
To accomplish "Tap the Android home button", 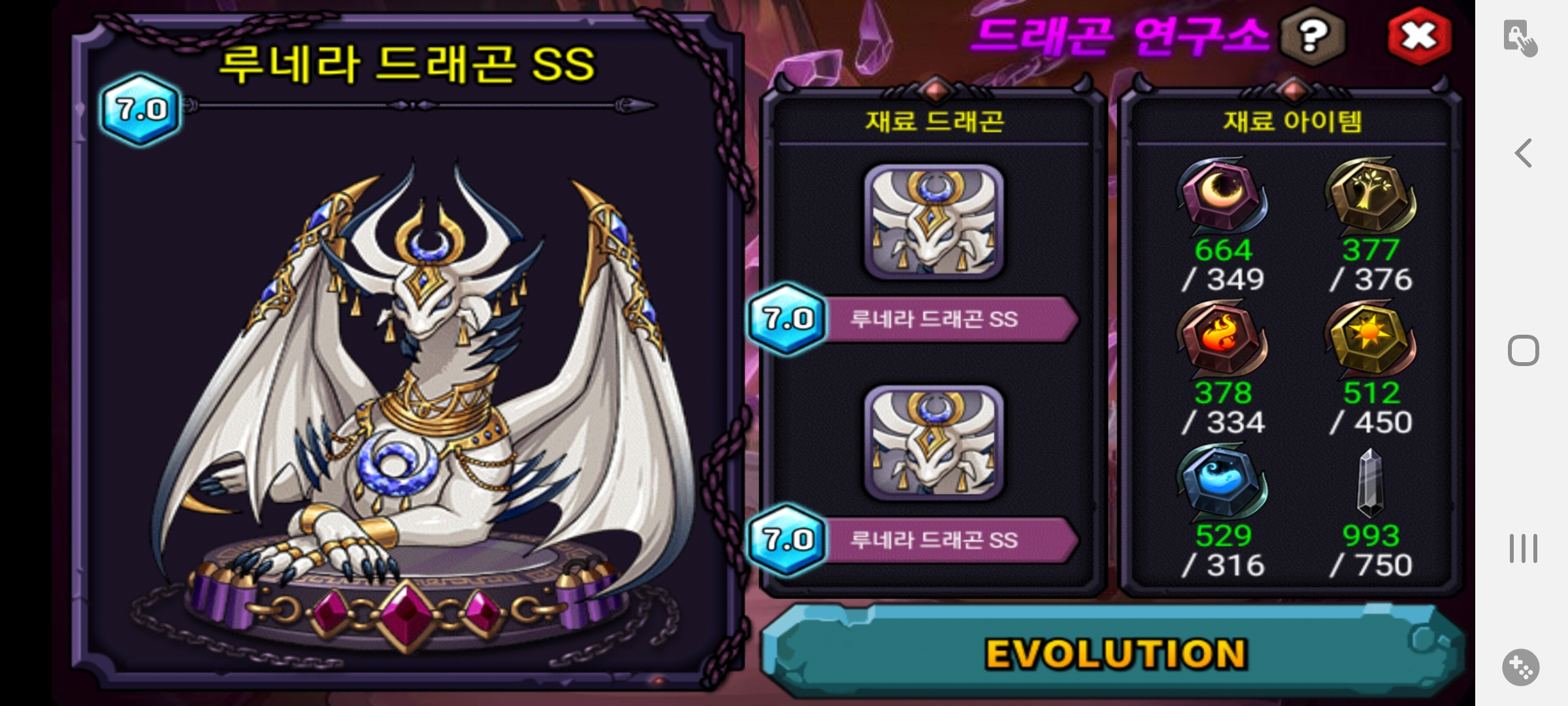I will tap(1523, 350).
